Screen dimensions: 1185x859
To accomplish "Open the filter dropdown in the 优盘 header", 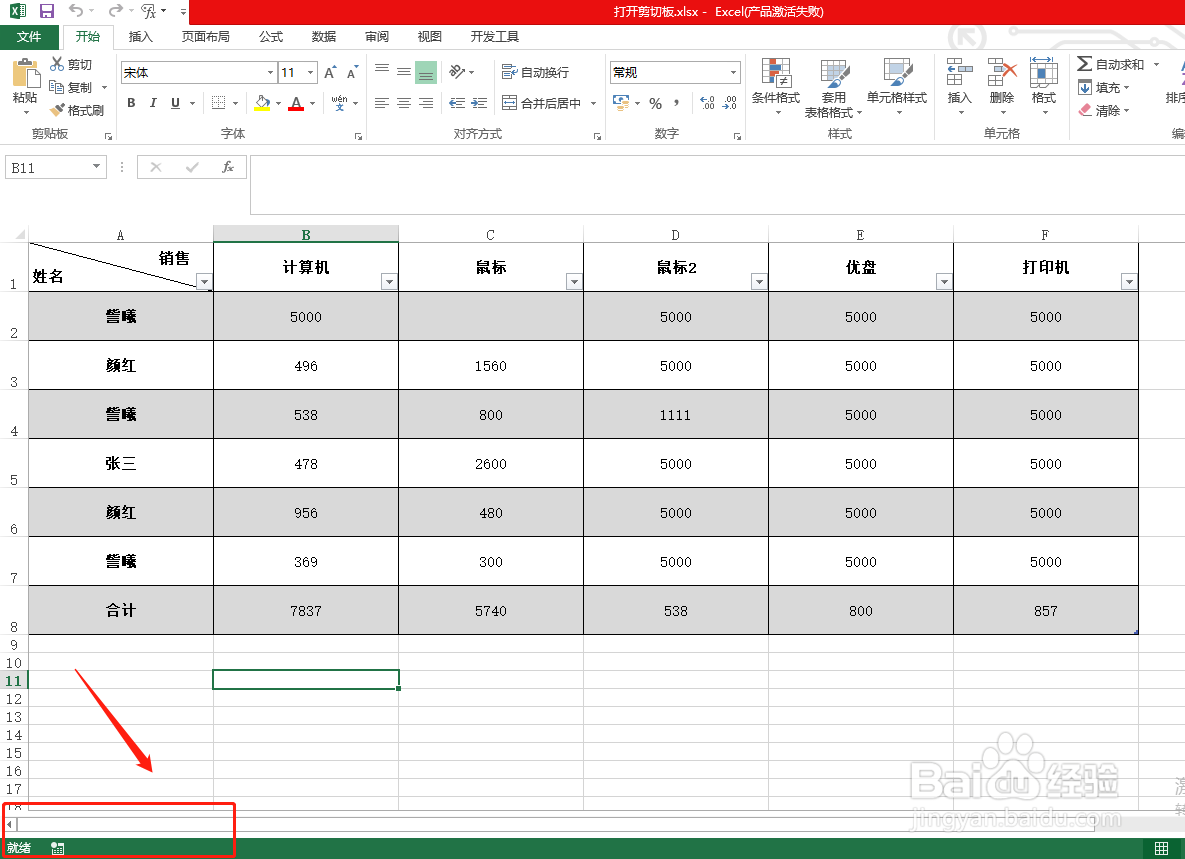I will click(x=944, y=282).
